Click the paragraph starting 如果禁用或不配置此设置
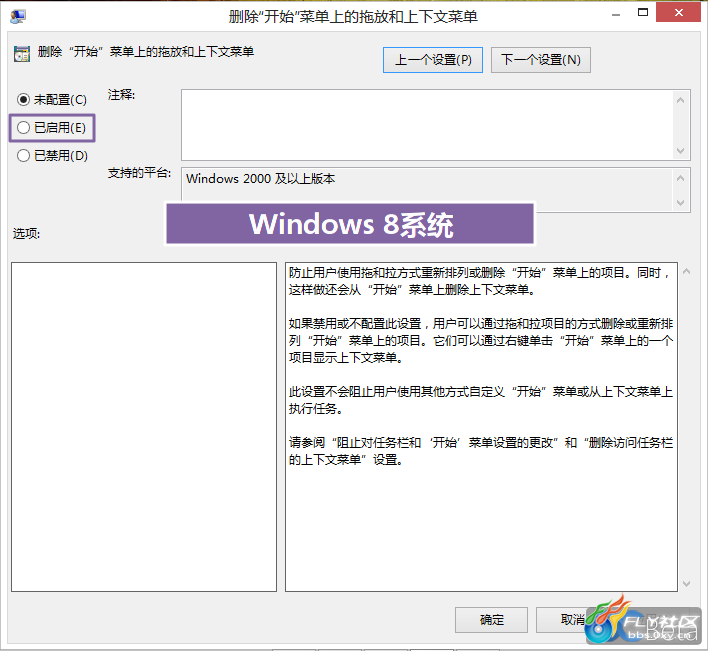The height and width of the screenshot is (651, 708). pos(481,340)
